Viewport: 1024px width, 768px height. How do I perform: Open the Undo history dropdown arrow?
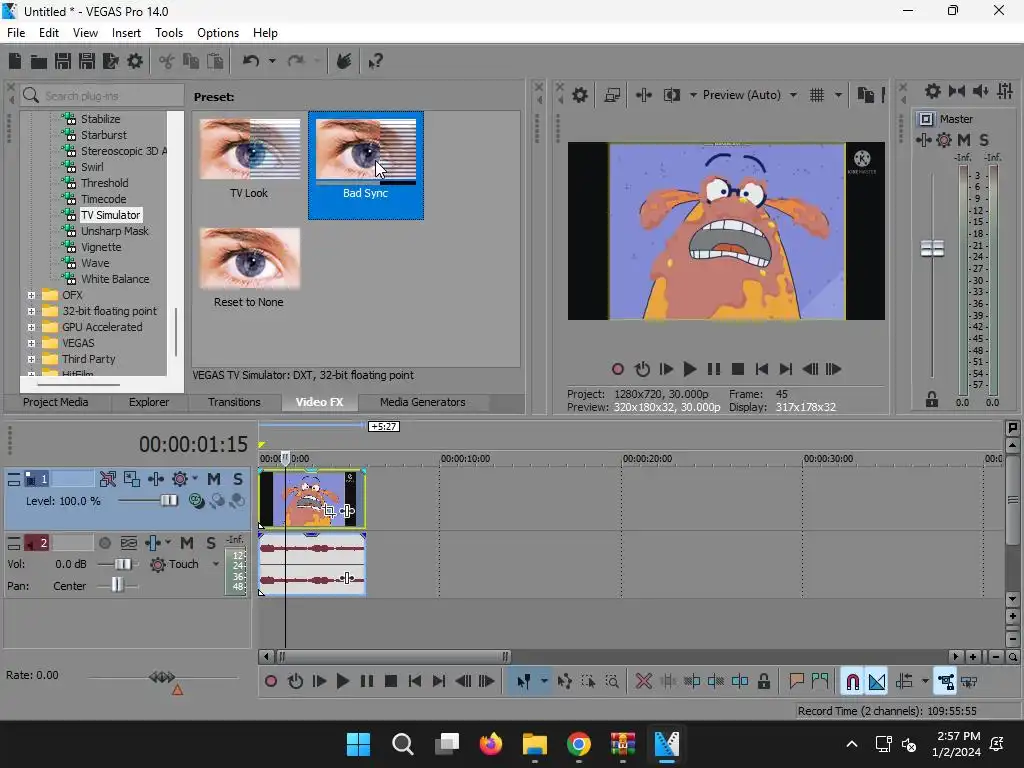pyautogui.click(x=272, y=61)
